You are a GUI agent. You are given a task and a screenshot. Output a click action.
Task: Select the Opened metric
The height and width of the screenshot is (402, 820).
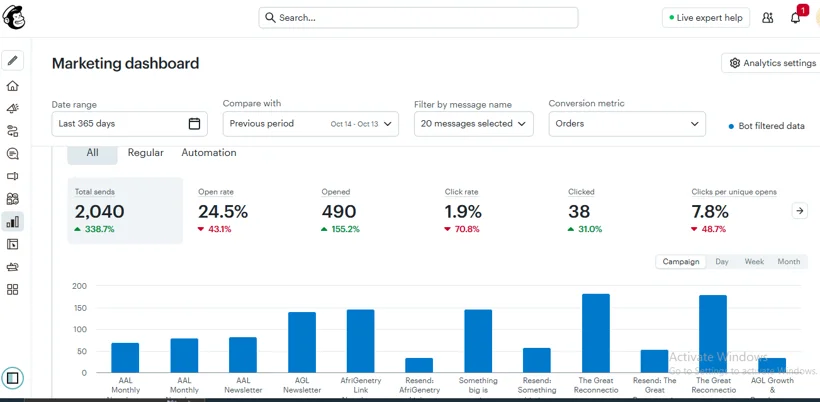coord(340,211)
